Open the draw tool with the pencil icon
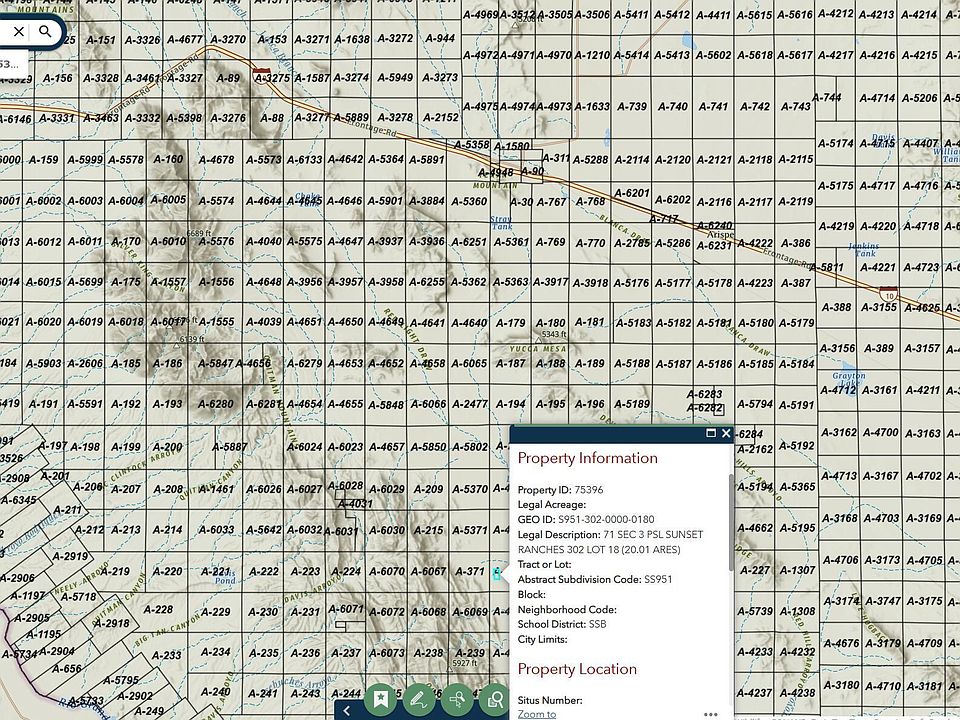Screen dimensions: 960x720 pyautogui.click(x=419, y=699)
